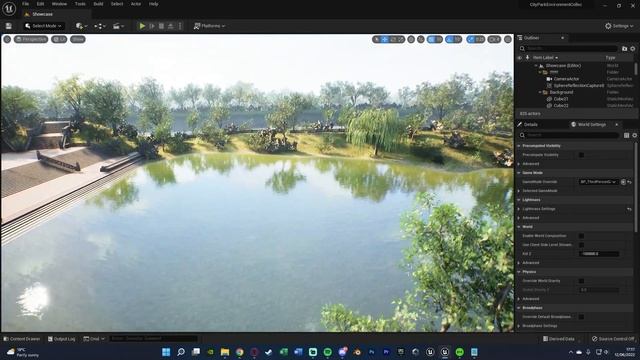Open the Lit view mode dropdown
The width and height of the screenshot is (640, 360).
tap(60, 39)
